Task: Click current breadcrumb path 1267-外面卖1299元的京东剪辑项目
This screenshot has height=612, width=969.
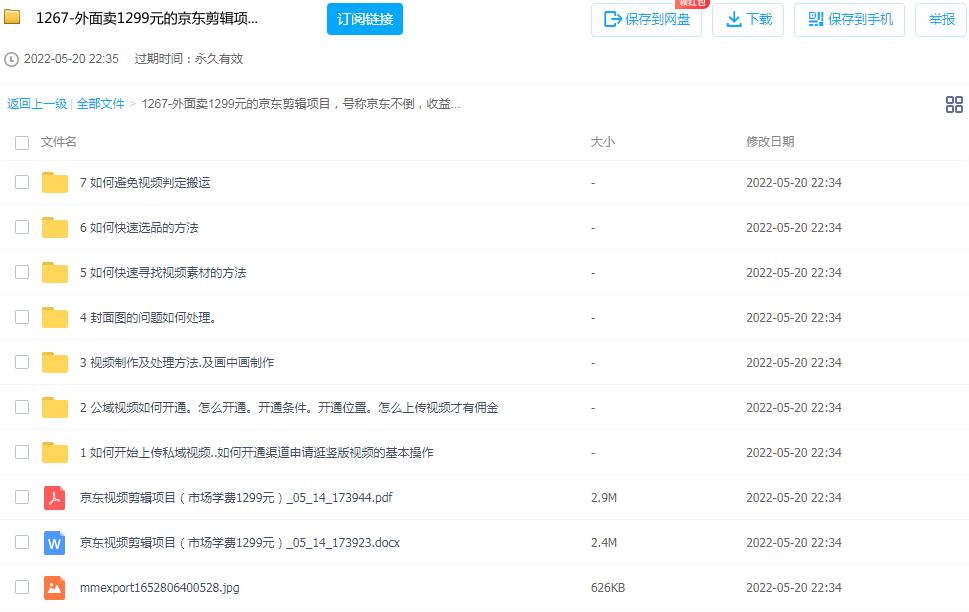Action: coord(301,104)
